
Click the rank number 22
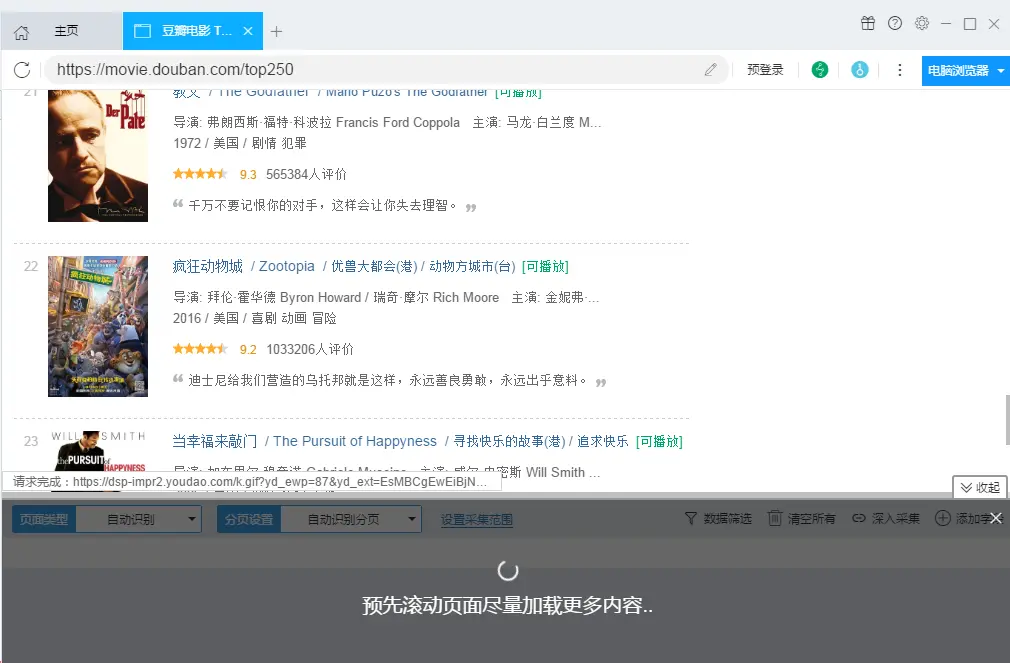coord(31,266)
